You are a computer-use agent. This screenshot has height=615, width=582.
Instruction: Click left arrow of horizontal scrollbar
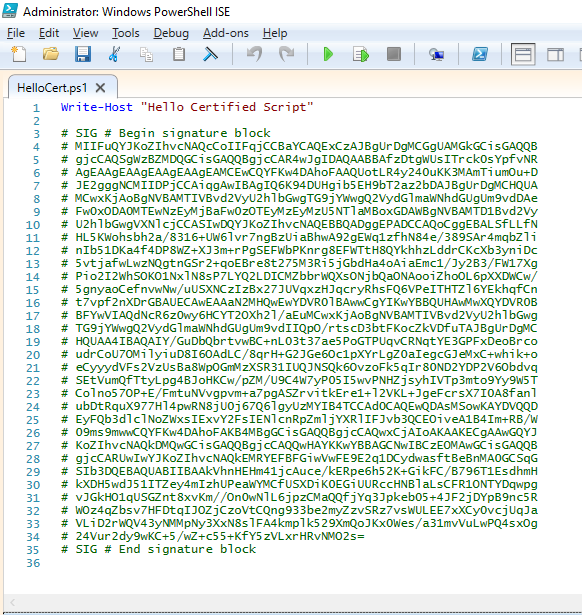pos(13,602)
